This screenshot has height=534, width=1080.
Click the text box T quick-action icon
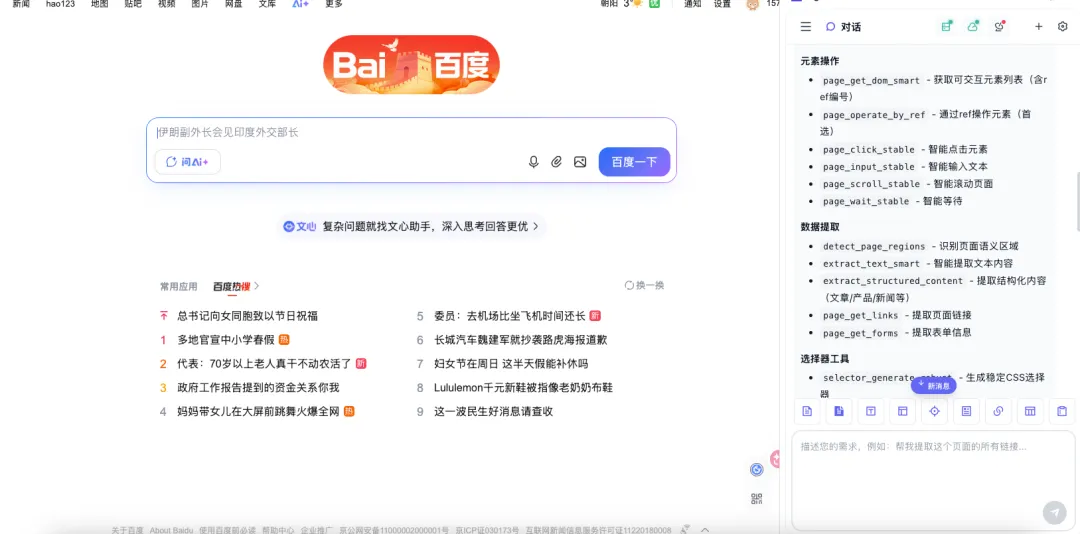pyautogui.click(x=871, y=411)
